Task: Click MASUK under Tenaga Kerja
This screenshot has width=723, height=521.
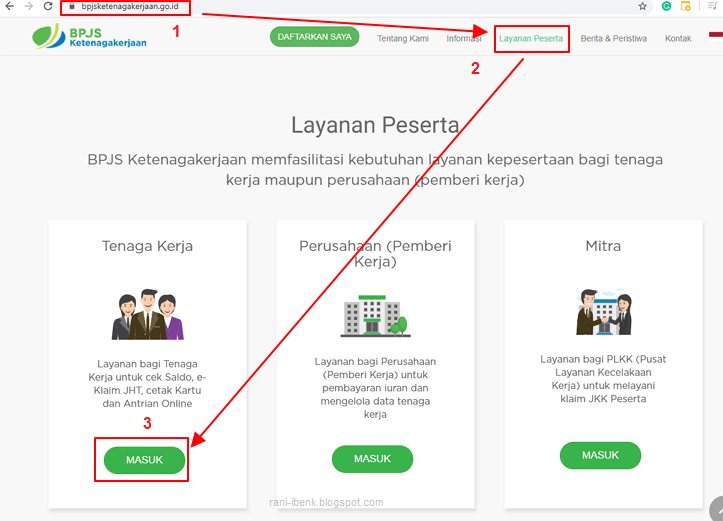Action: tap(144, 460)
